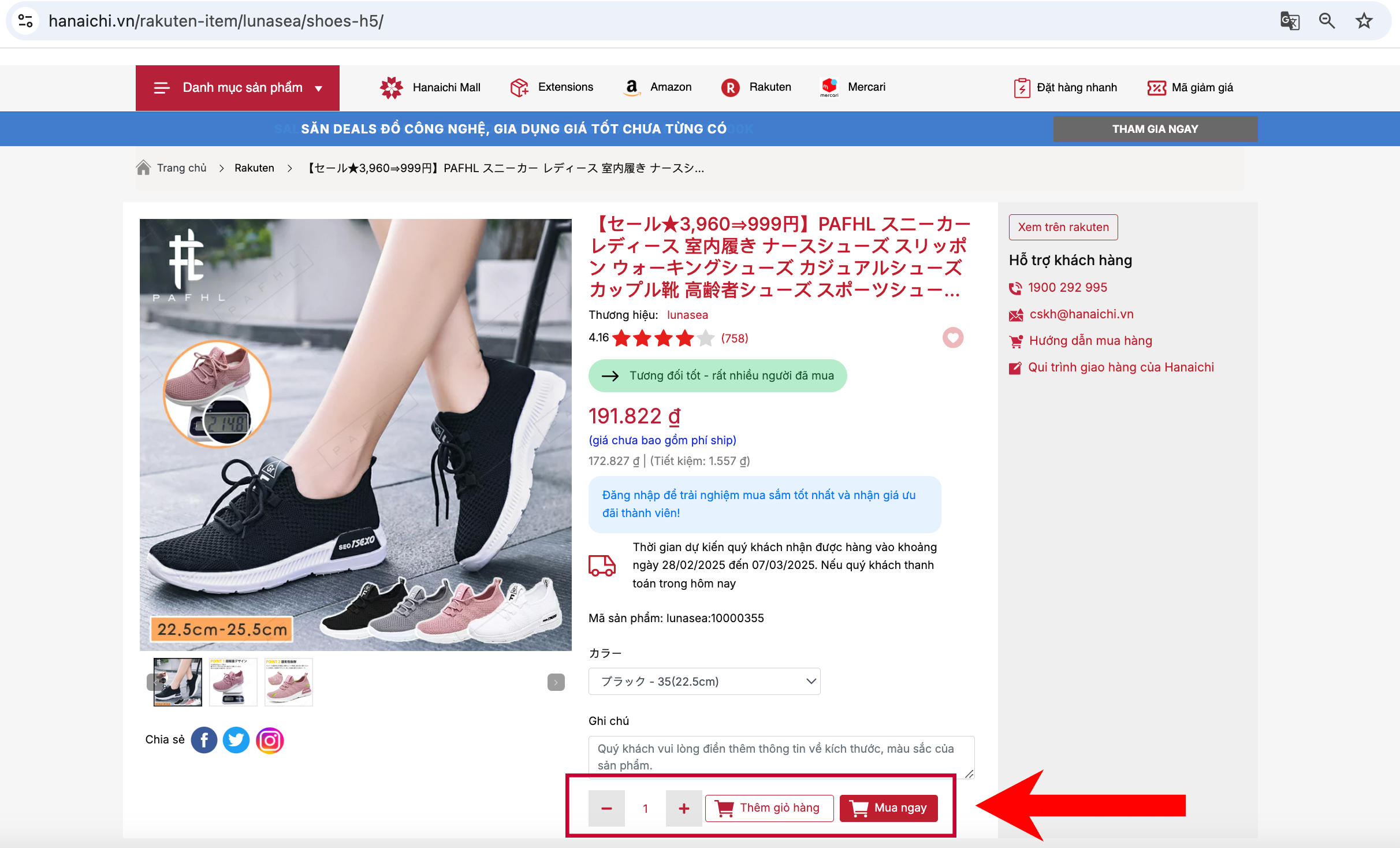The image size is (1400, 848).
Task: Go to Amazon menu item
Action: pyautogui.click(x=671, y=87)
